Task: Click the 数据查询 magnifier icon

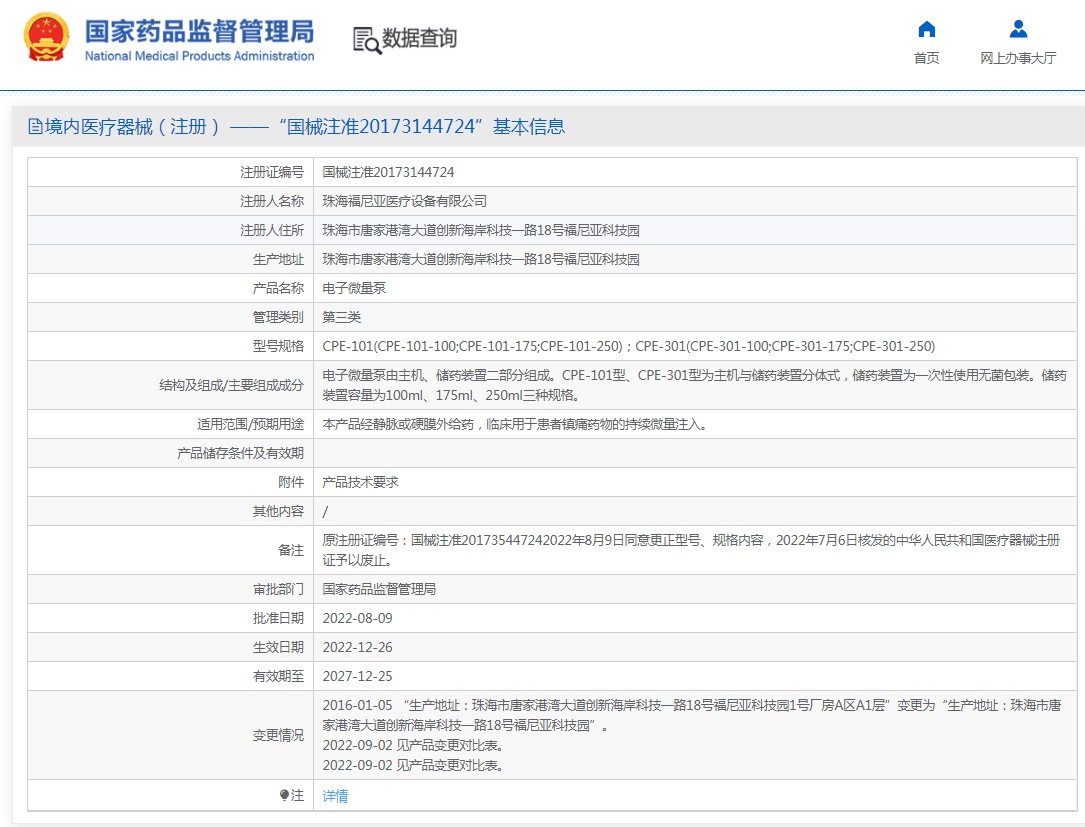Action: point(366,40)
